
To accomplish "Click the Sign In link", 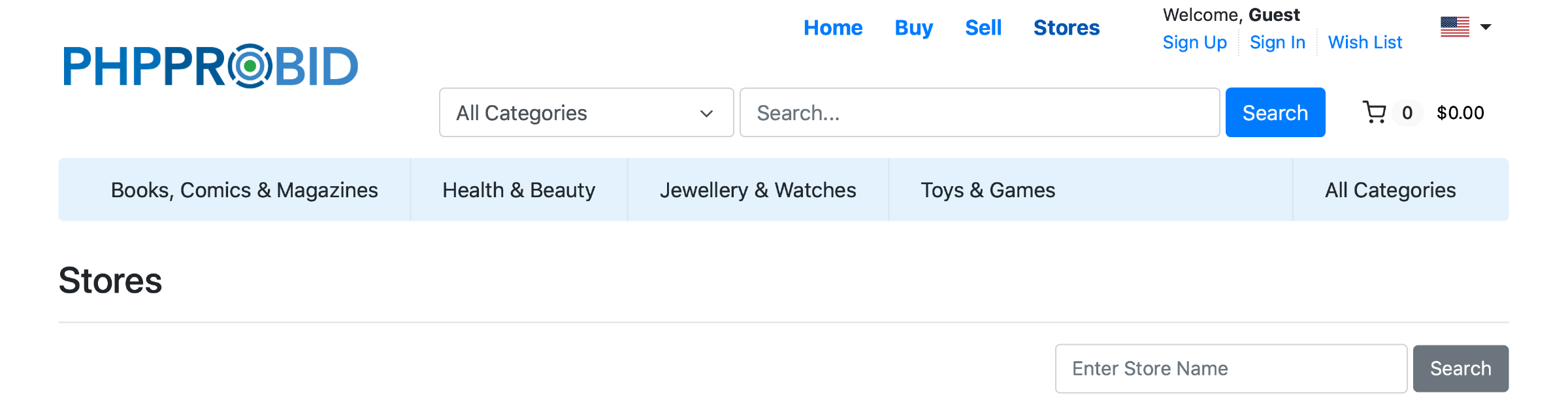I will click(1277, 42).
